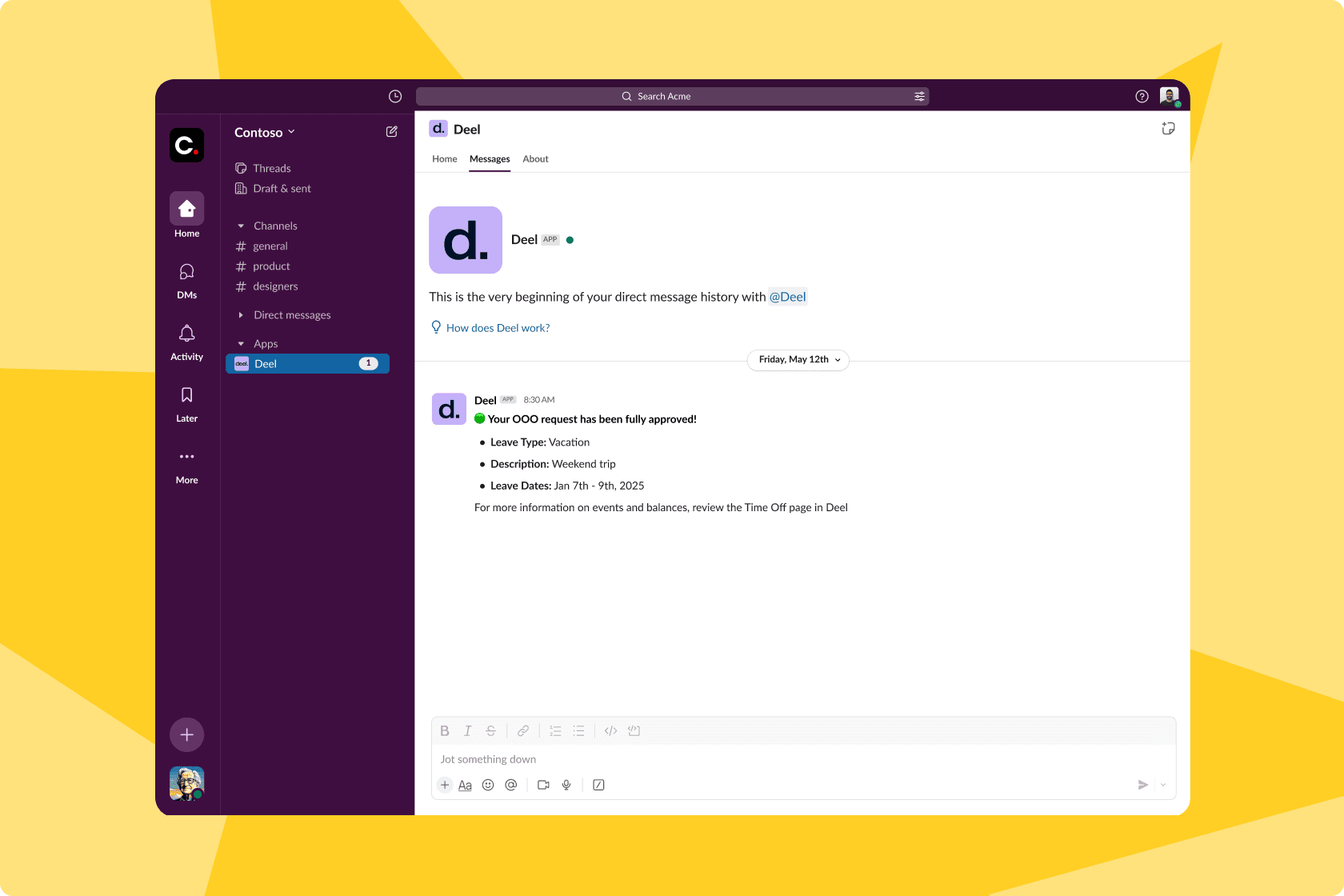The image size is (1344, 896).
Task: Open the emoji picker in the composer
Action: click(x=488, y=785)
